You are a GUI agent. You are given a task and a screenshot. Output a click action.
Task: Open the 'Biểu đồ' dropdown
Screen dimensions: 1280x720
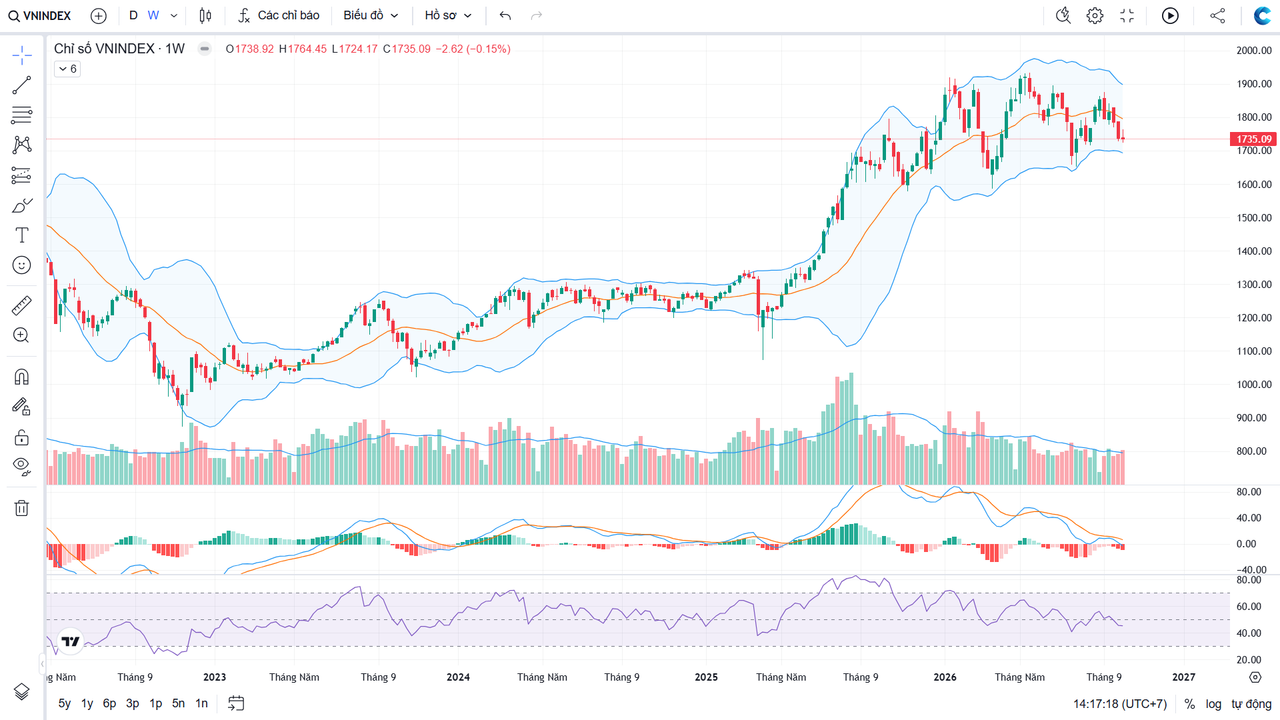371,16
